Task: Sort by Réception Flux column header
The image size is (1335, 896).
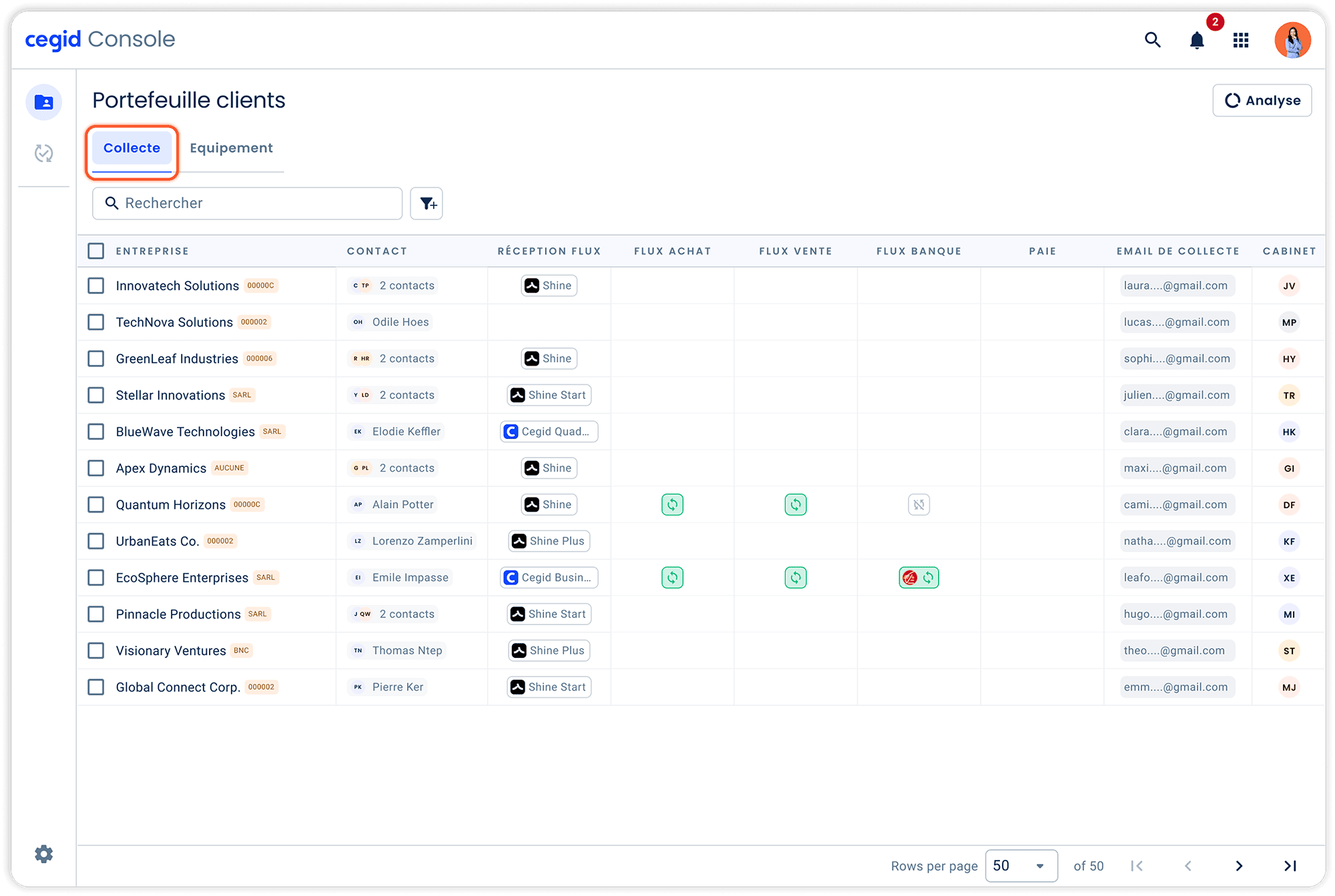Action: click(x=549, y=252)
